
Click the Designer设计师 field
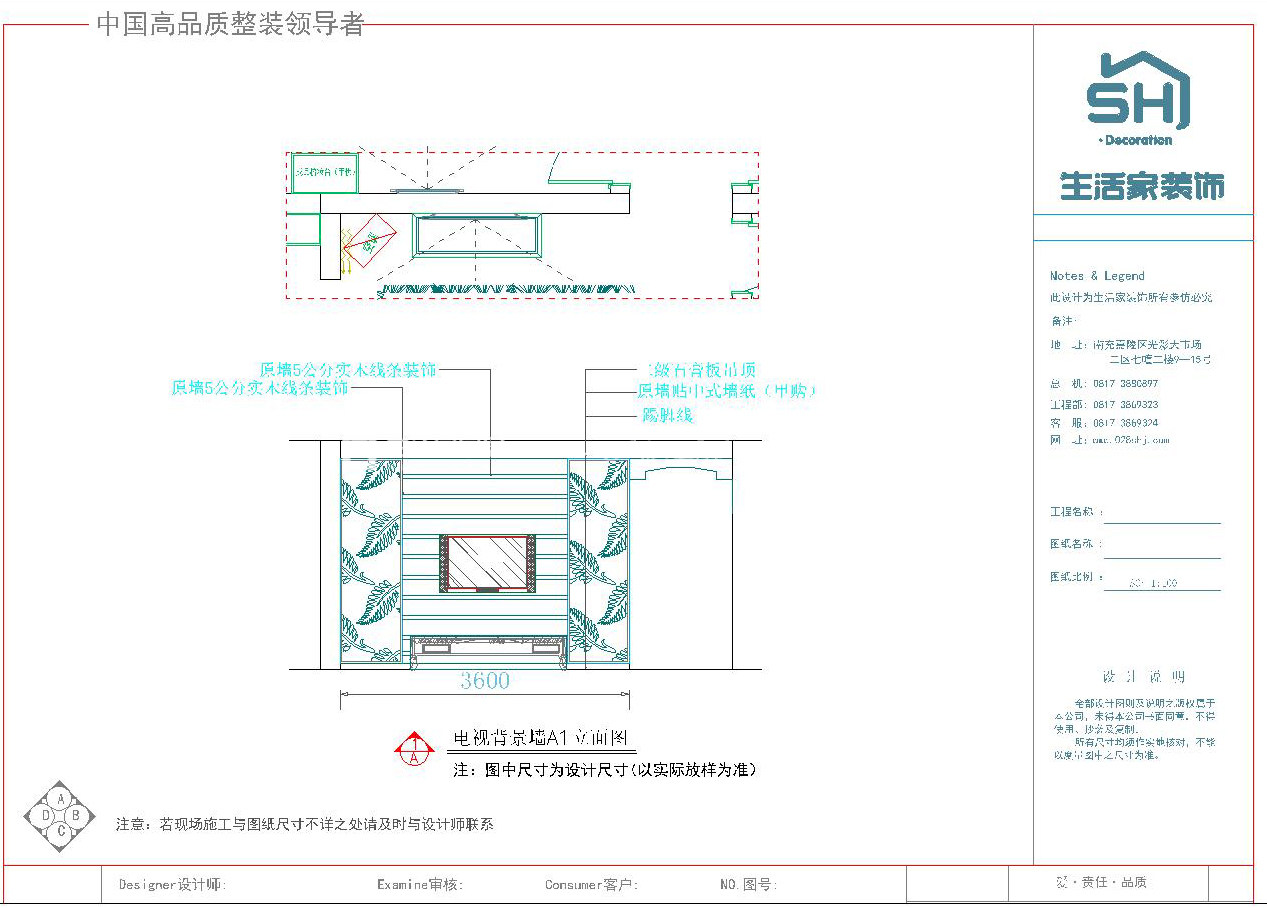(x=173, y=885)
